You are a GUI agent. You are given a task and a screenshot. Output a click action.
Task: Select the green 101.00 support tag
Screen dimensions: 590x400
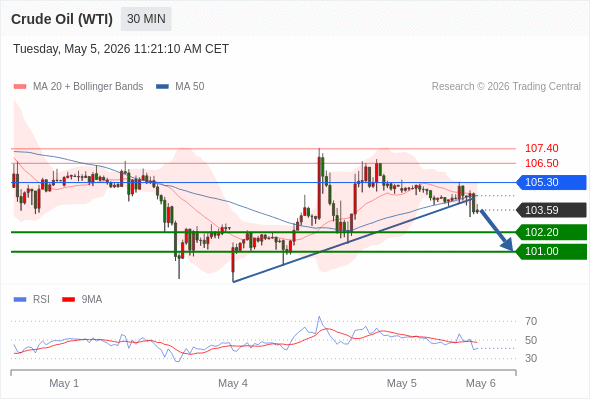tap(551, 251)
